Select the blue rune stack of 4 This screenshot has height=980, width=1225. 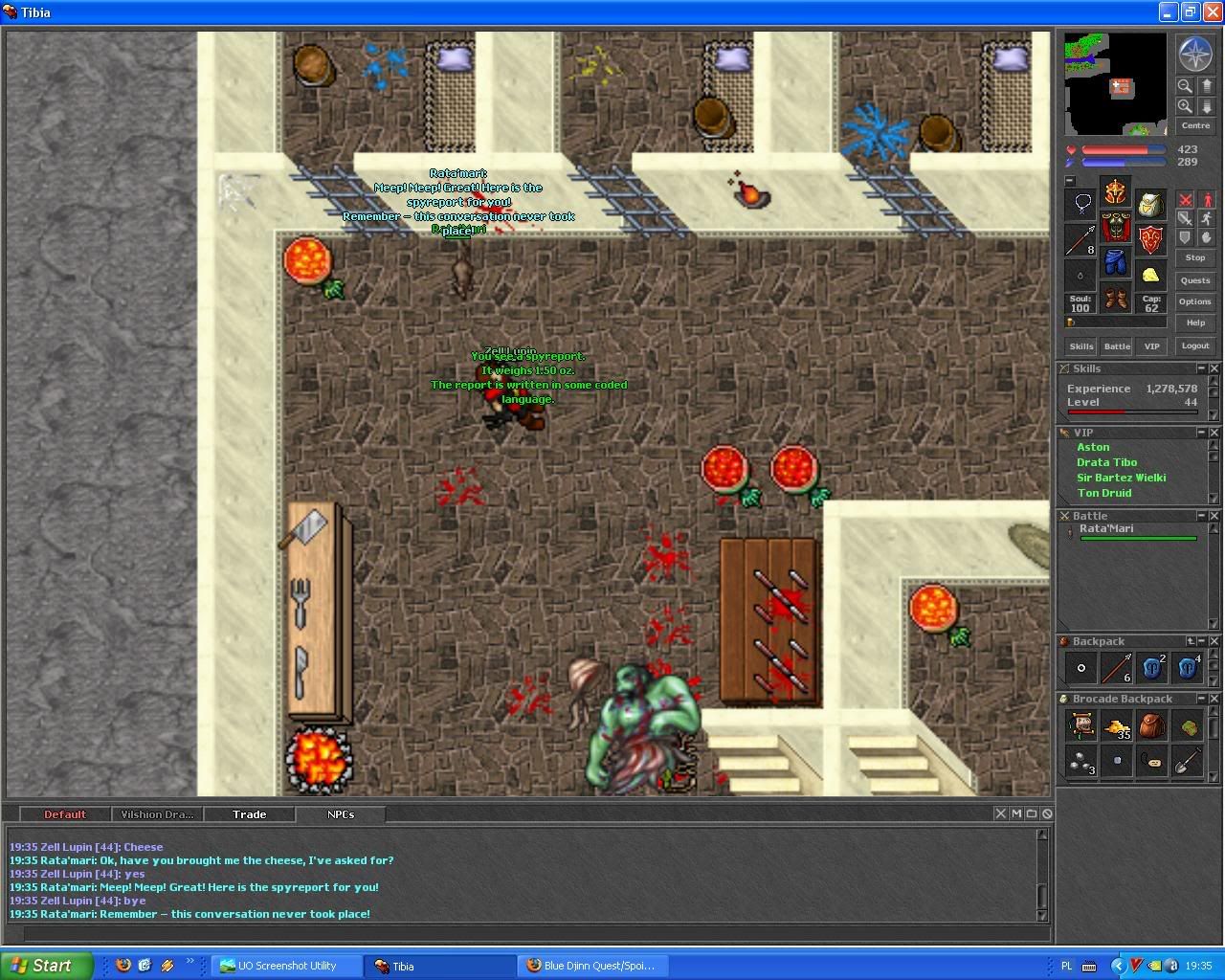1188,668
